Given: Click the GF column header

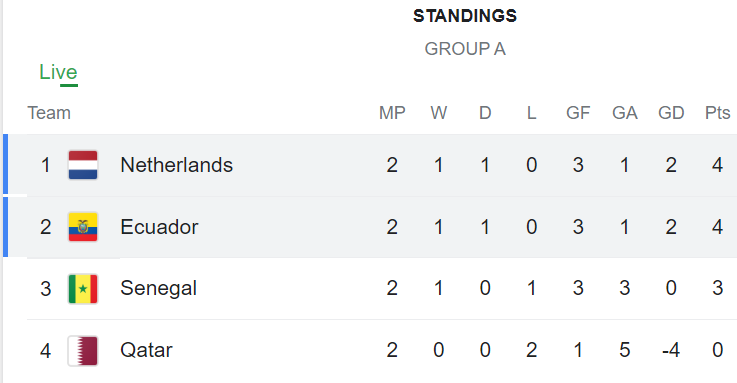Looking at the screenshot, I should [x=578, y=113].
